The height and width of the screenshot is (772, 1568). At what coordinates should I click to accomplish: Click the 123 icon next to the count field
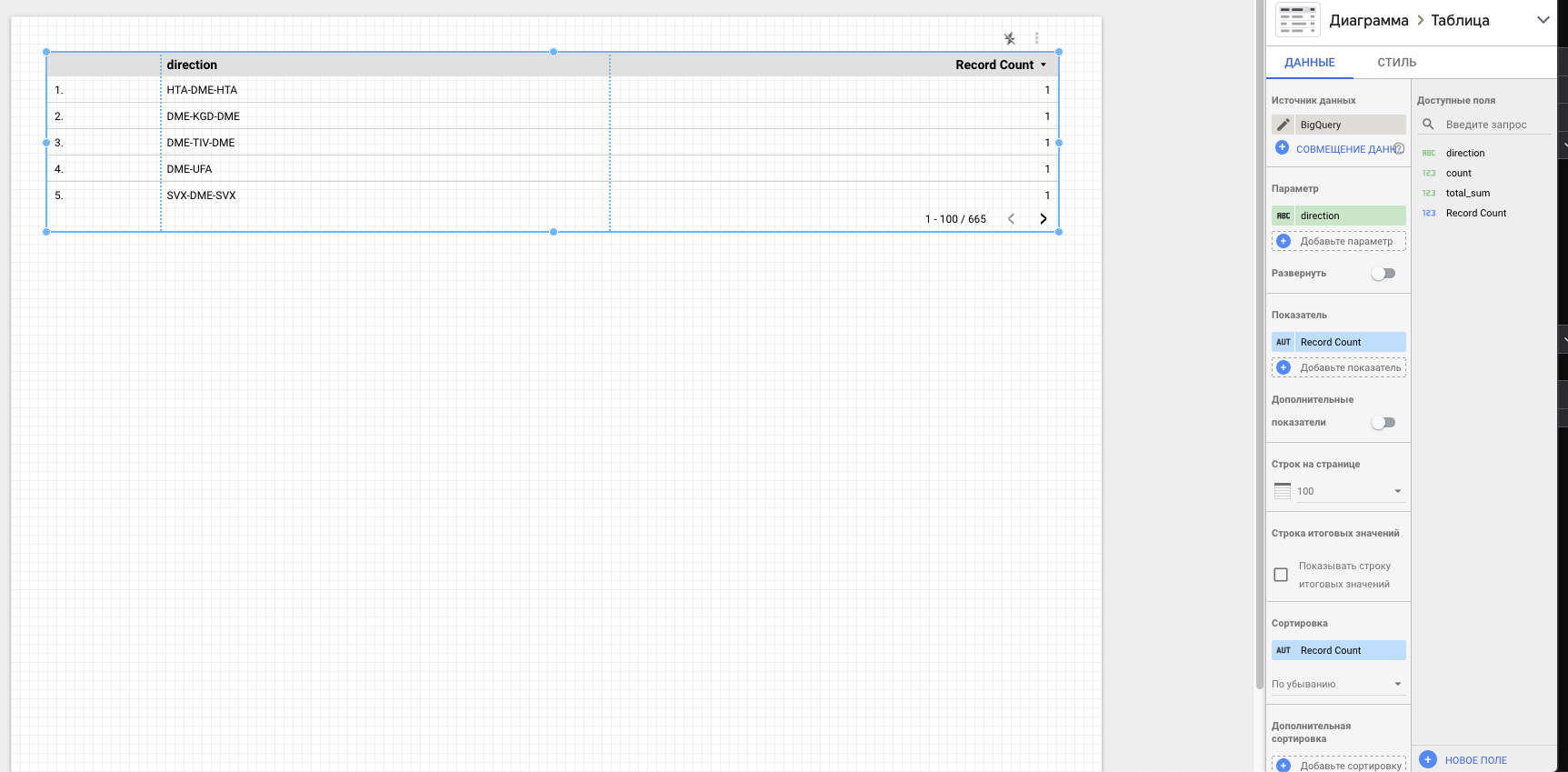pyautogui.click(x=1429, y=173)
